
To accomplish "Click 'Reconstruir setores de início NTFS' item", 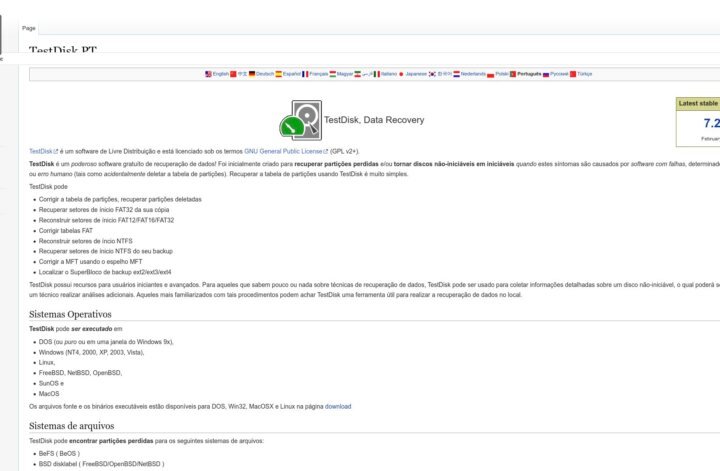I will point(85,241).
